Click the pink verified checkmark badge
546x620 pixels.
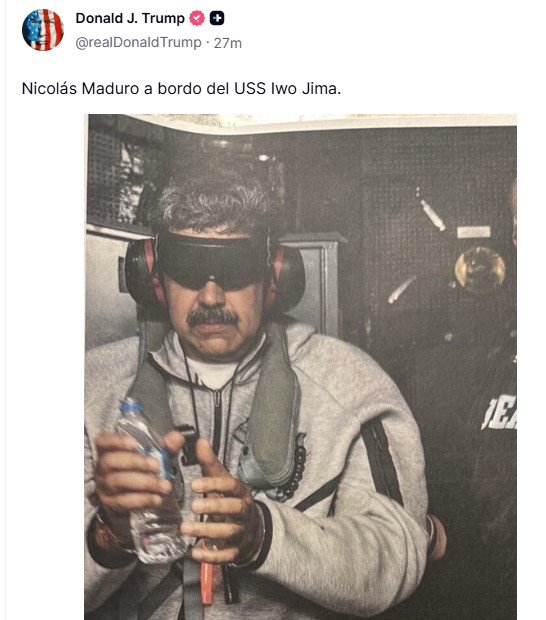click(197, 18)
